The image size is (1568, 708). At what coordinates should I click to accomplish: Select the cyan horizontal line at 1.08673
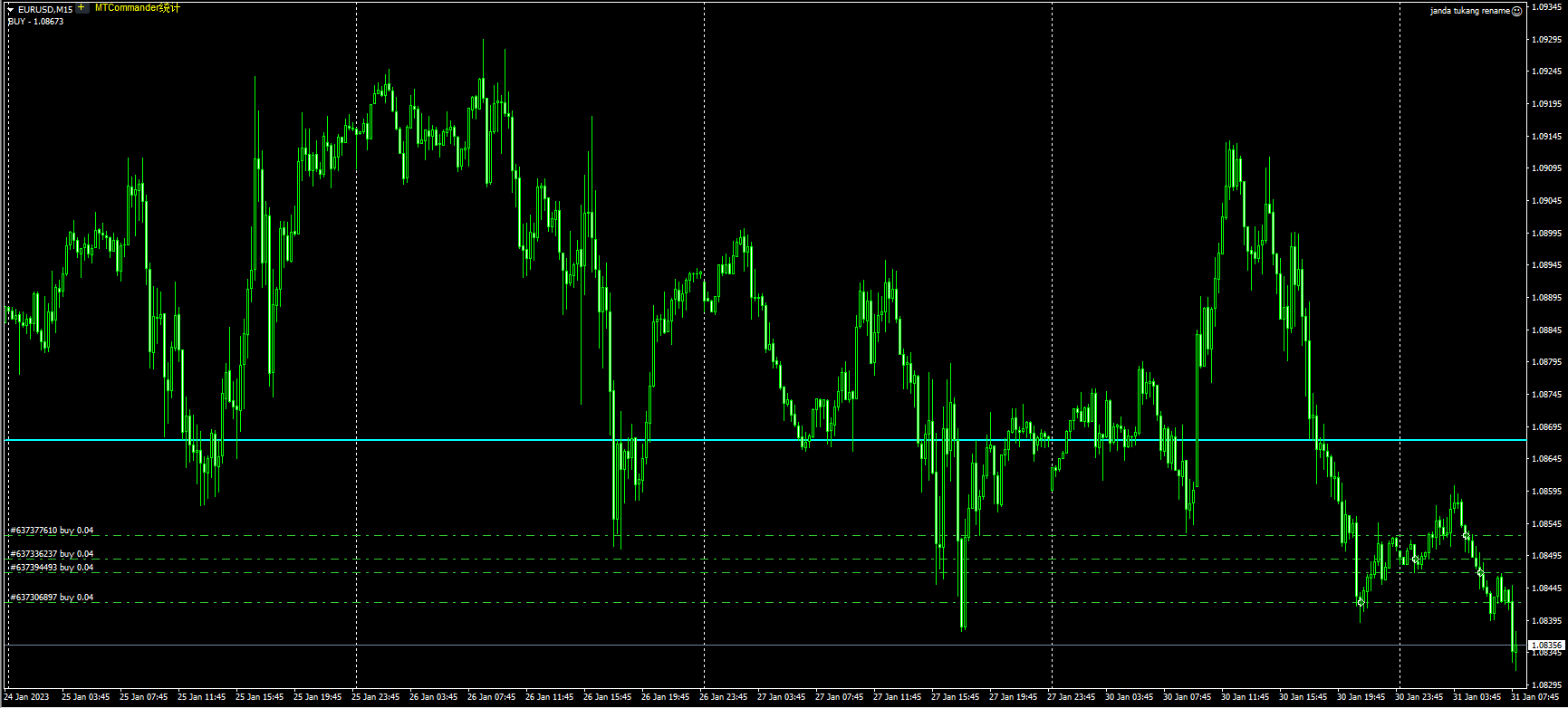click(765, 440)
